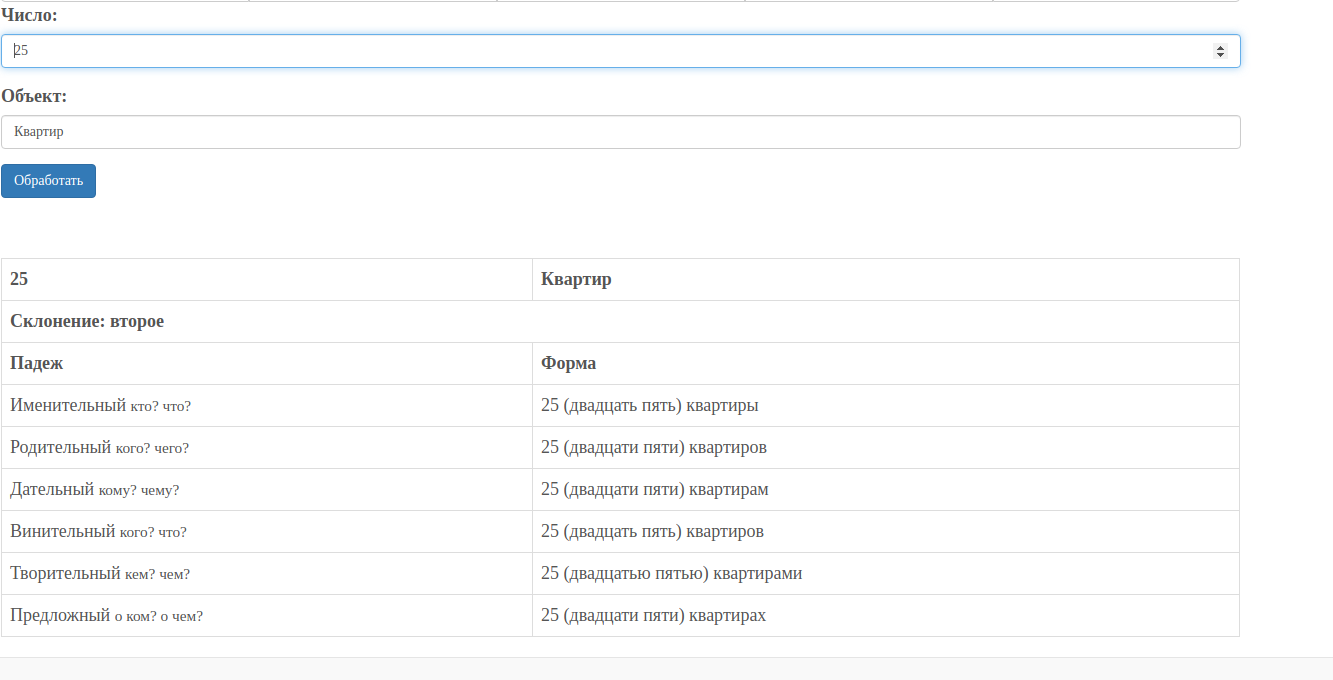The image size is (1333, 680).
Task: Increment the number using the spinner up arrow
Action: 1222,45
